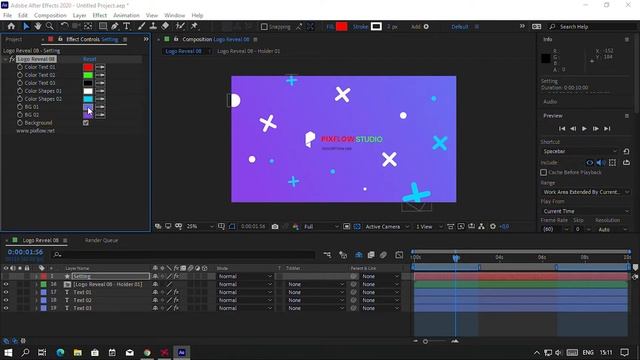This screenshot has width=640, height=360.
Task: Select the Eraser tool
Action: [x=165, y=26]
